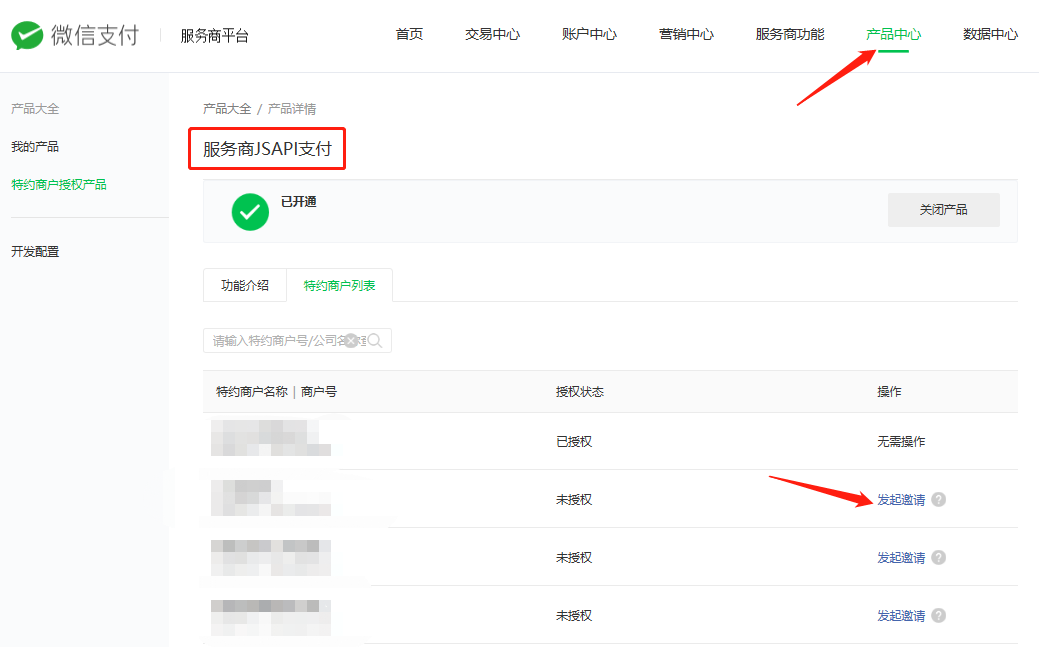Image resolution: width=1039 pixels, height=647 pixels.
Task: Click the 产品详情 breadcrumb text
Action: [292, 109]
